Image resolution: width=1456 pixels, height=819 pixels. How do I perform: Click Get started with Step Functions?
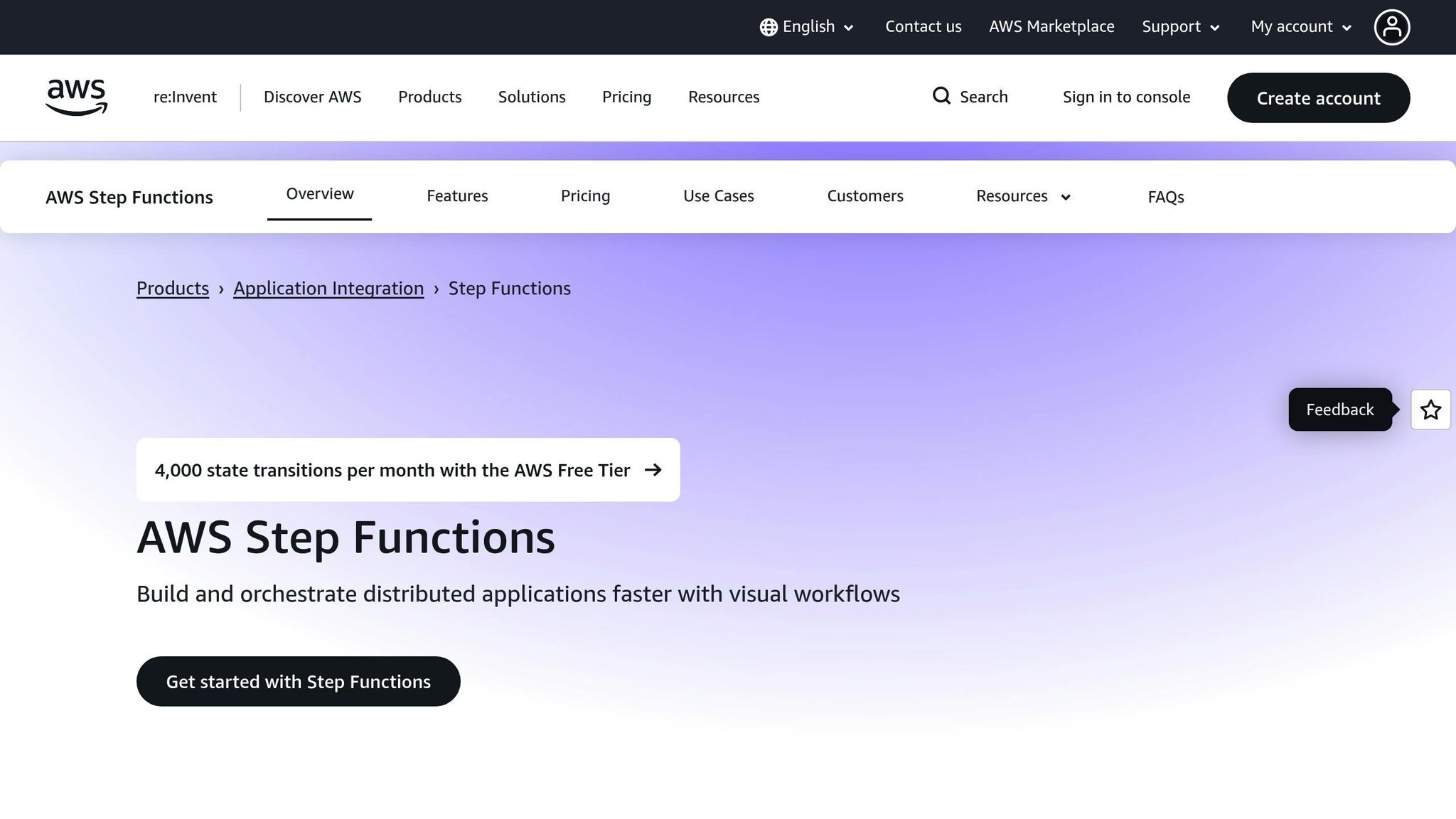[298, 681]
